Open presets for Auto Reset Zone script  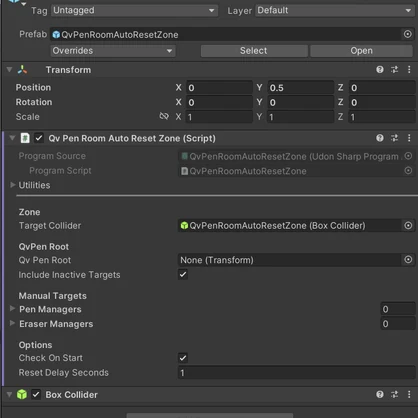394,138
